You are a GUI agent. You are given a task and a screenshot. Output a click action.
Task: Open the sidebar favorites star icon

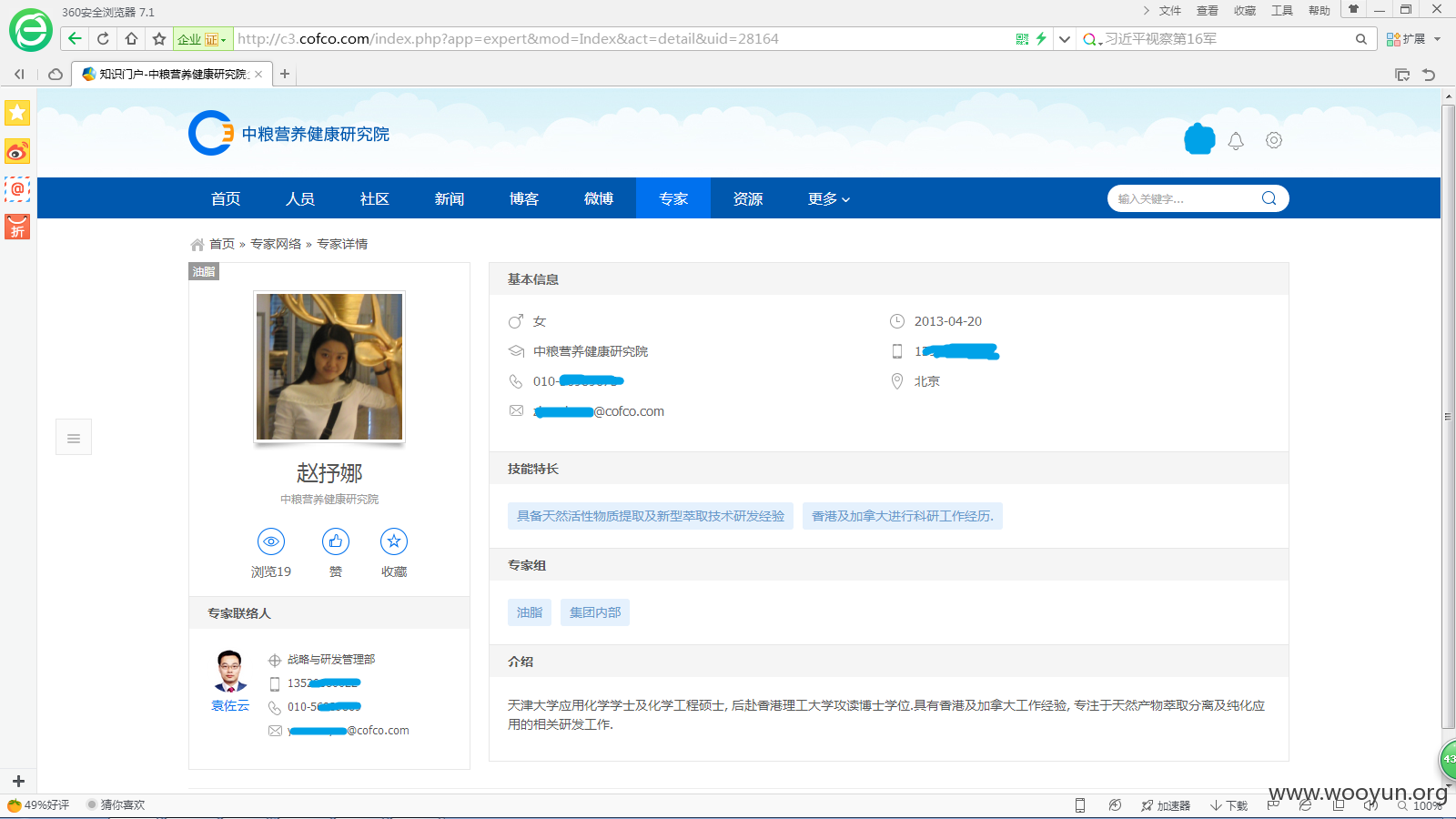tap(17, 113)
